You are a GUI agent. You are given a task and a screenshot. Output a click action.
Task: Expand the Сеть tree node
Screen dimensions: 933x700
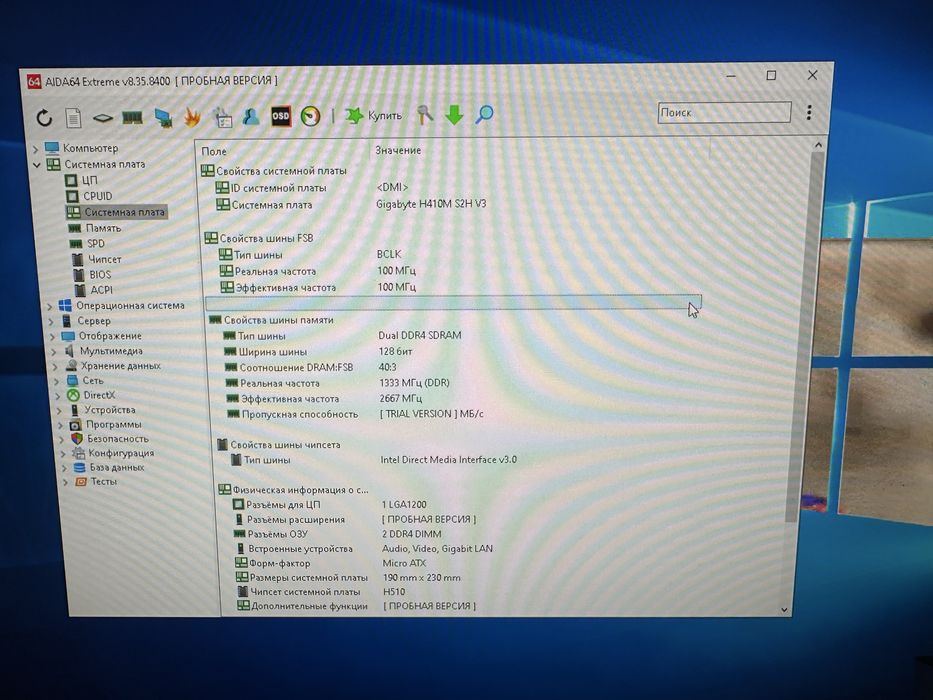pyautogui.click(x=58, y=381)
